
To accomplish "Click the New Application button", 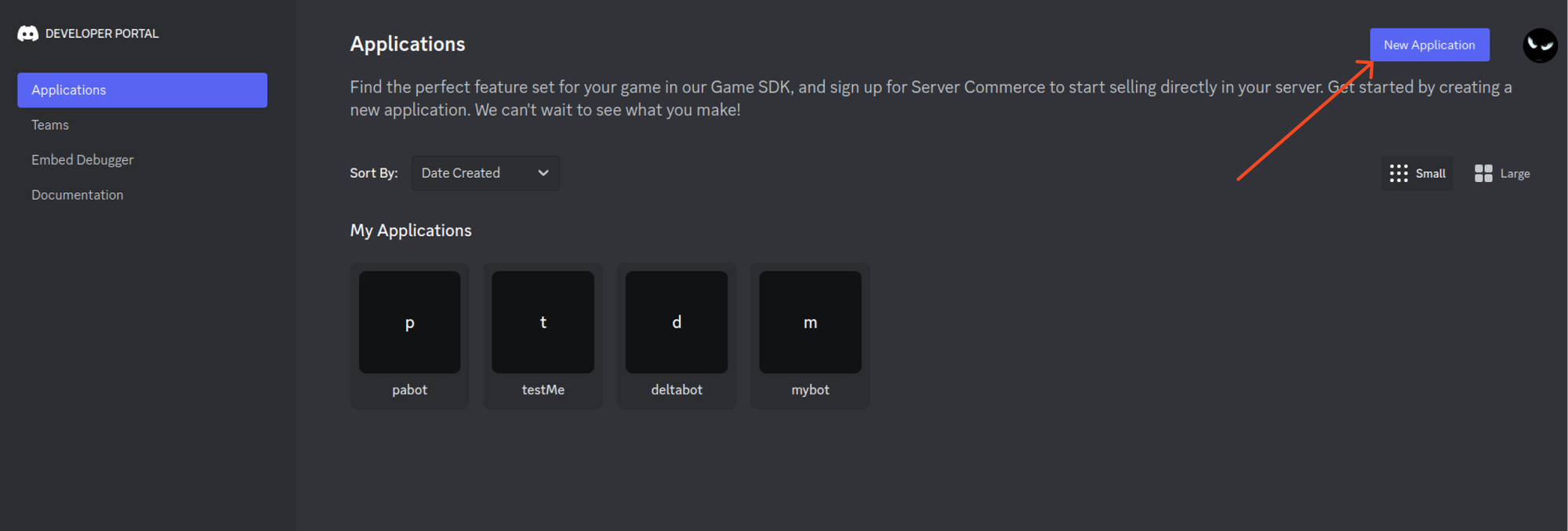I will point(1429,45).
